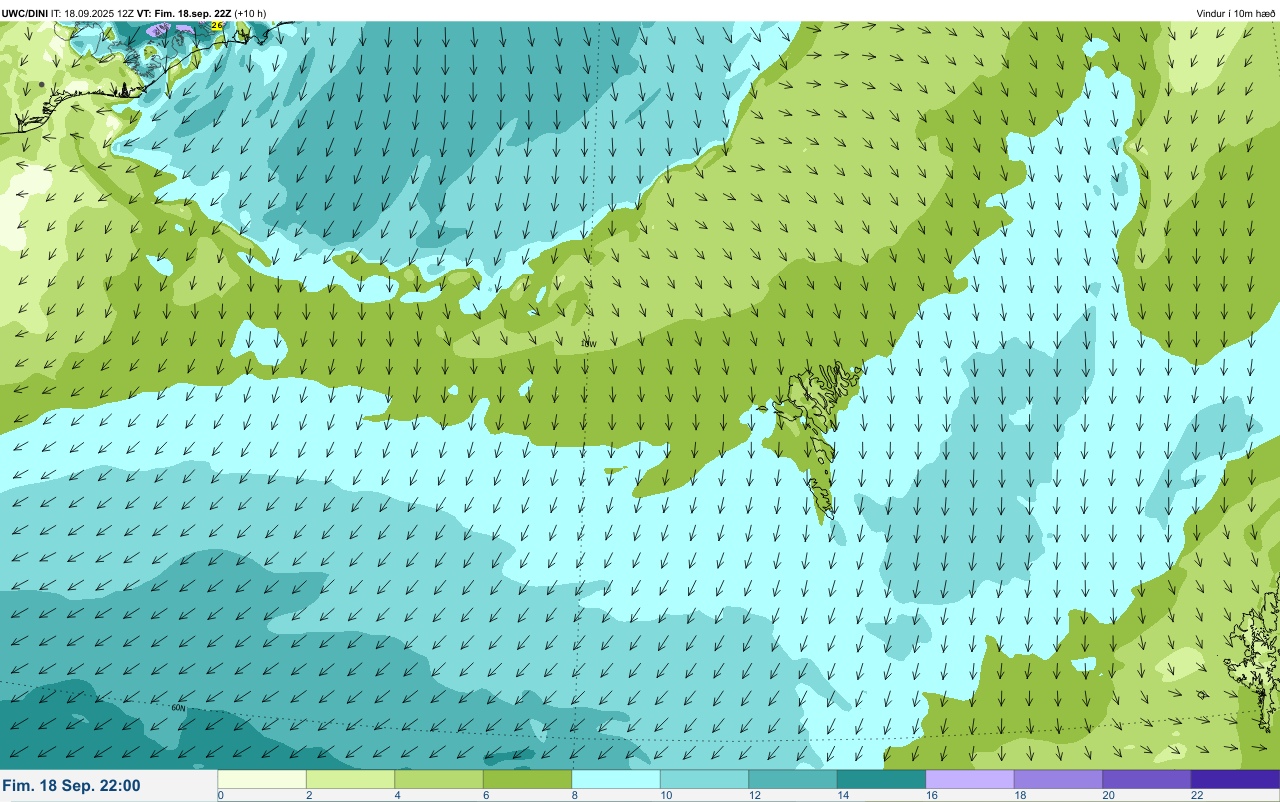Image resolution: width=1280 pixels, height=802 pixels.
Task: Click the 'UWC/DINI' model header text
Action: [25, 13]
